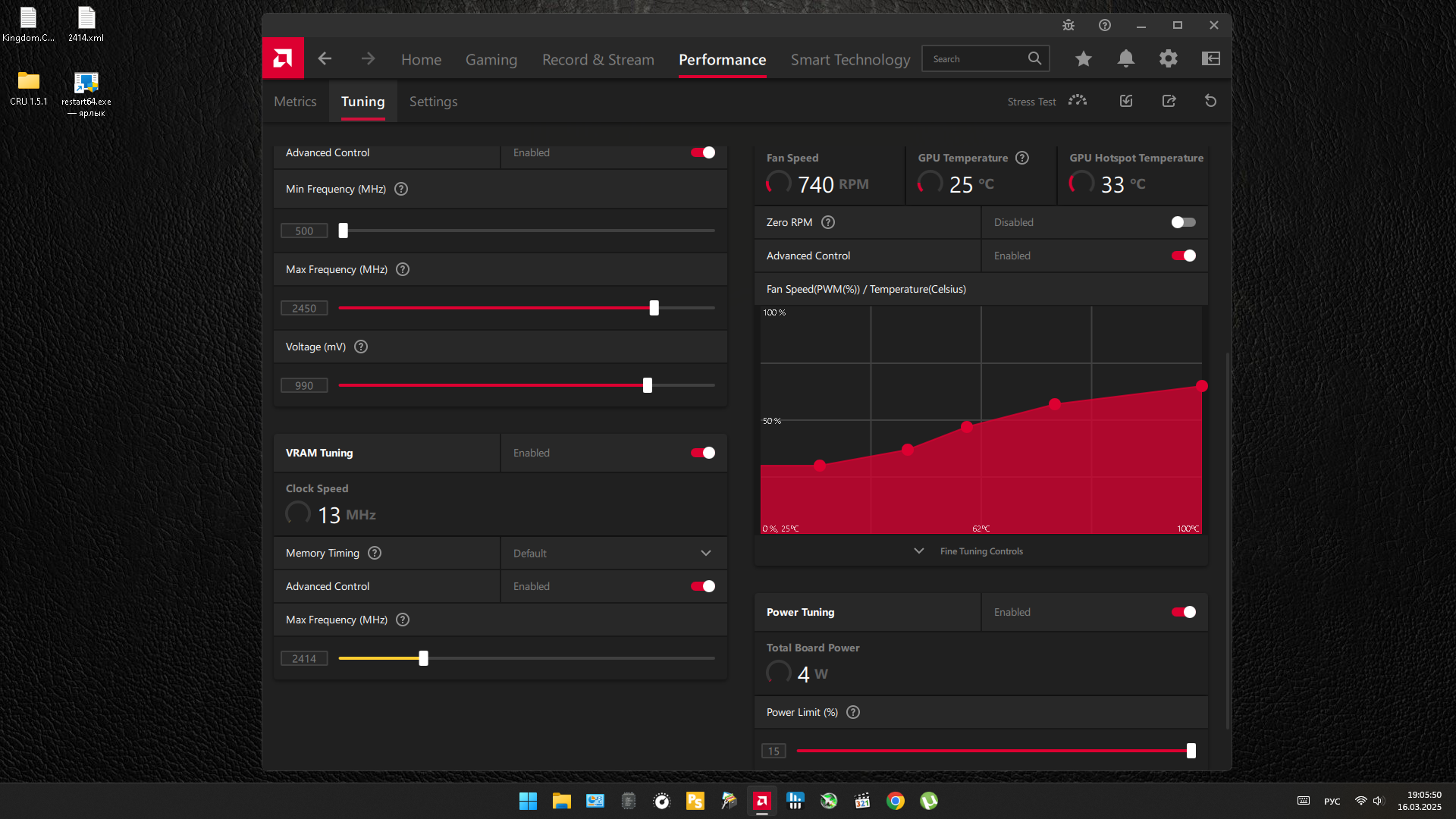Go to Smart Technology section
1456x819 pixels.
tap(850, 59)
